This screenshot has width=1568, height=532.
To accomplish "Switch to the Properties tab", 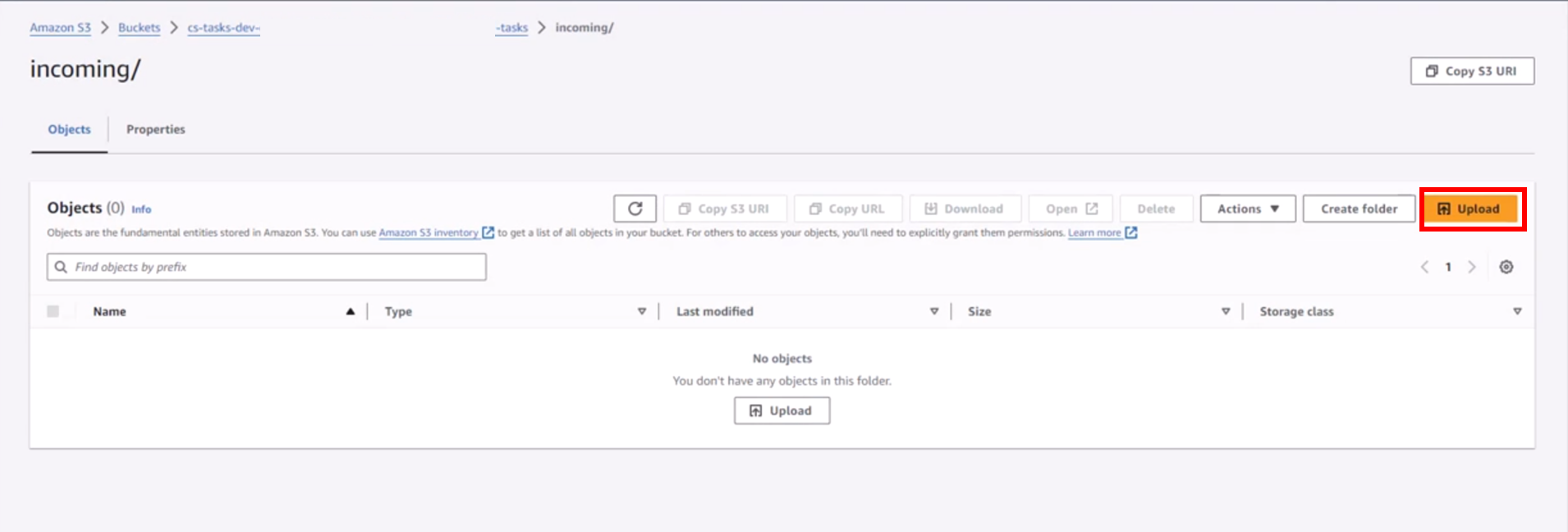I will pos(155,129).
